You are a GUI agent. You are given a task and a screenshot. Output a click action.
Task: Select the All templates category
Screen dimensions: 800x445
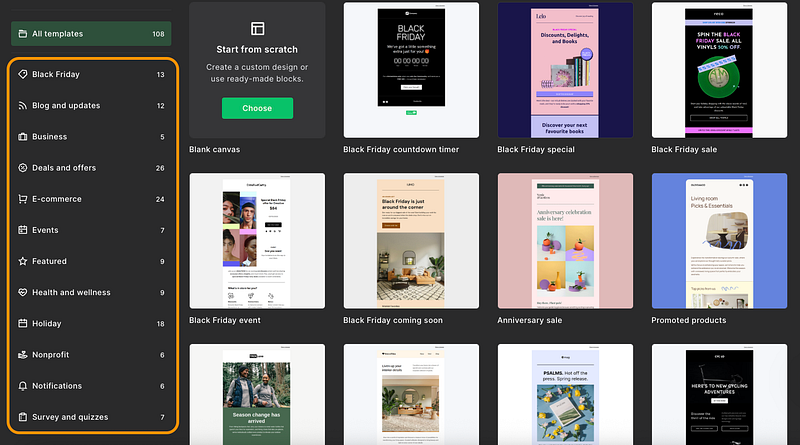(91, 34)
